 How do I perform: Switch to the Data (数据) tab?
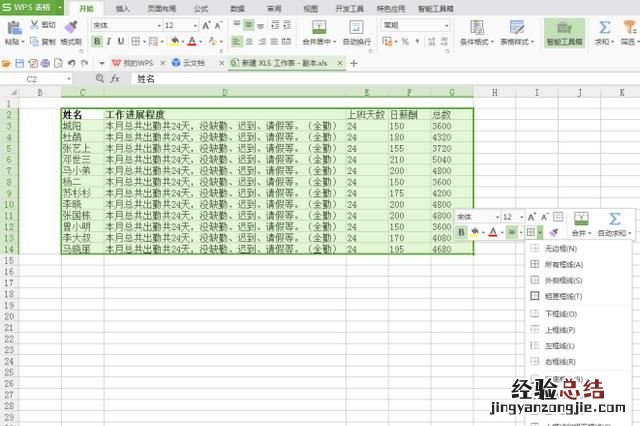(x=237, y=9)
